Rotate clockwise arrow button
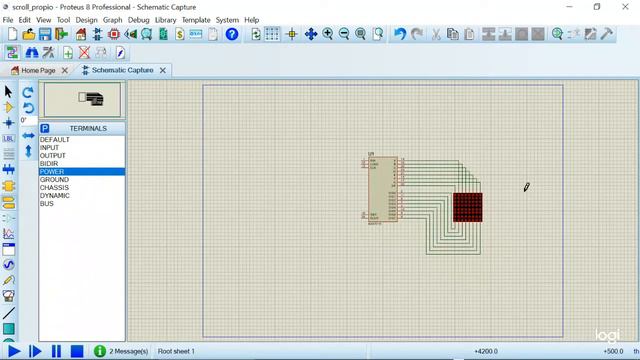640x360 pixels. pyautogui.click(x=28, y=92)
